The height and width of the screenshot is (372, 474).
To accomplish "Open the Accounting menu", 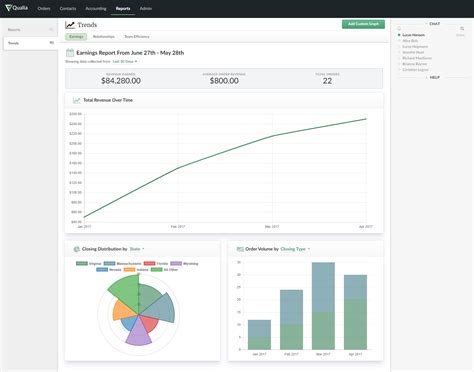I will point(96,8).
